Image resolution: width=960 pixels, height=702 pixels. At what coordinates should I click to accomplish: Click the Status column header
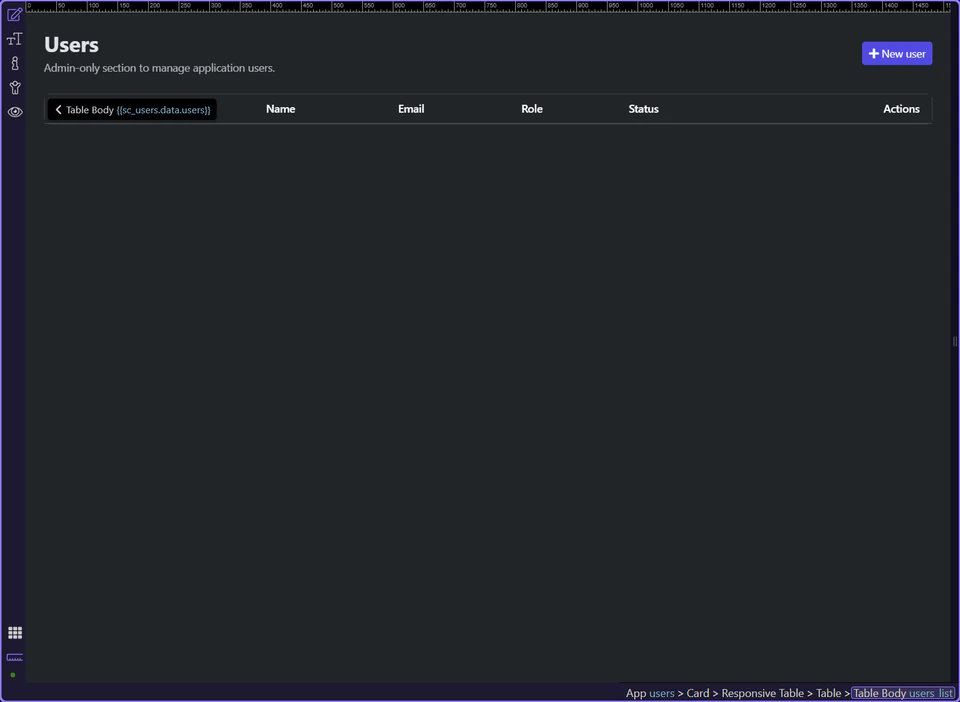[643, 109]
